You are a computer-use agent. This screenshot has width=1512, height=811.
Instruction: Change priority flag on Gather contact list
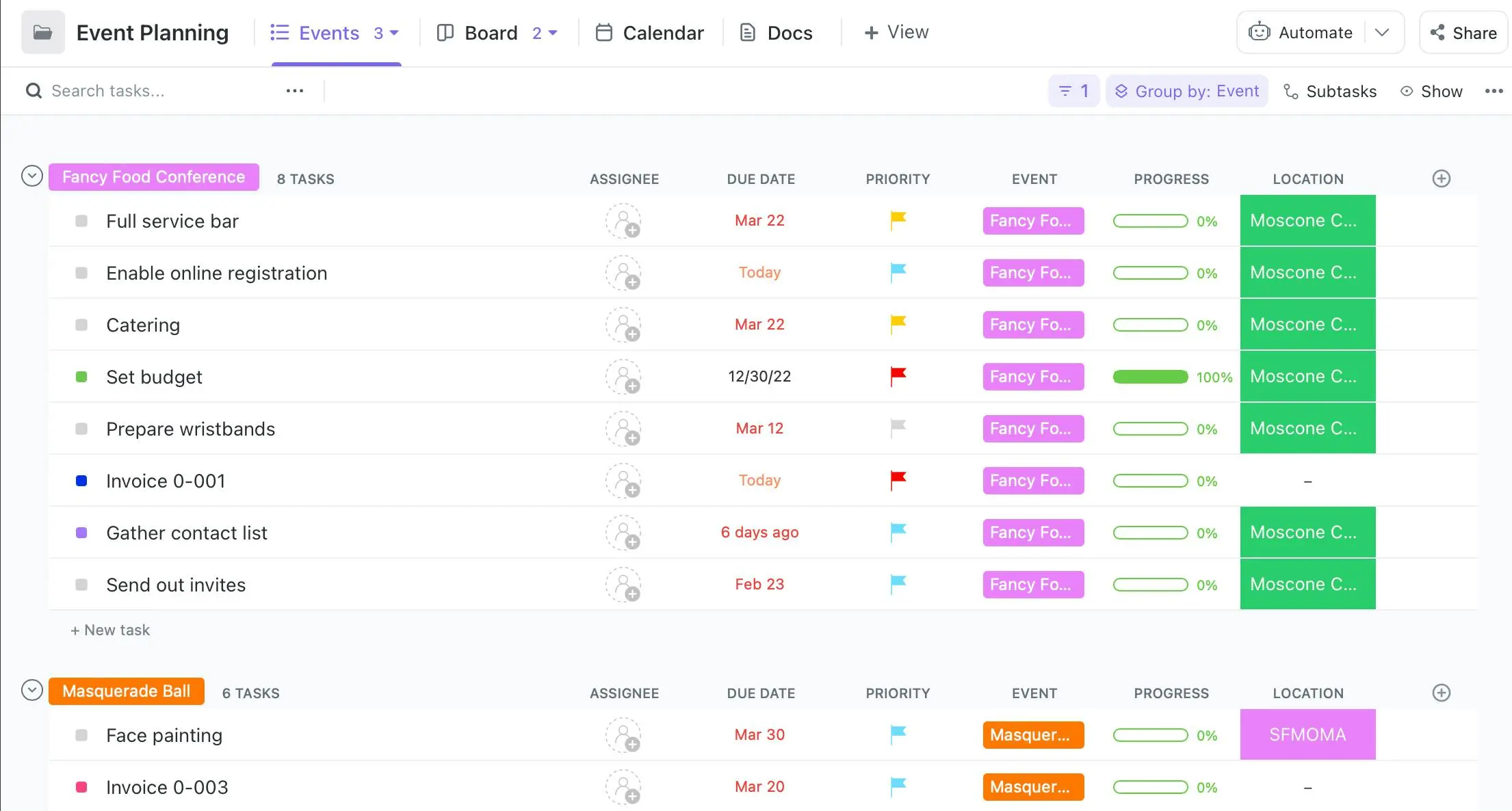(898, 533)
